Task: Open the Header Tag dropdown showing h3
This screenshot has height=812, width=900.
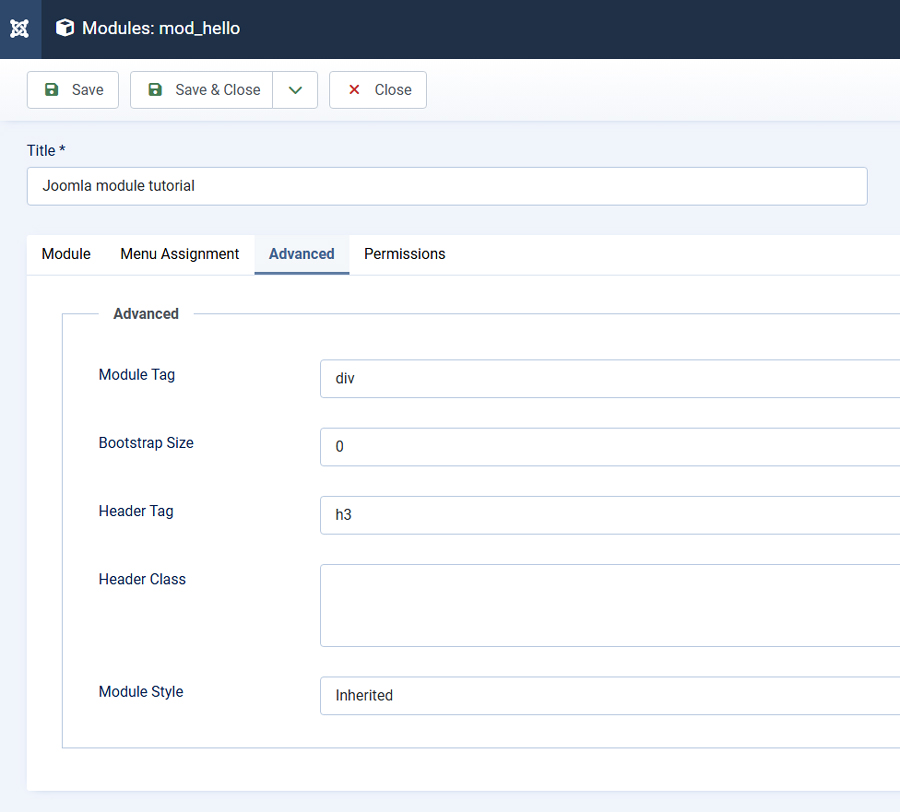Action: 610,515
